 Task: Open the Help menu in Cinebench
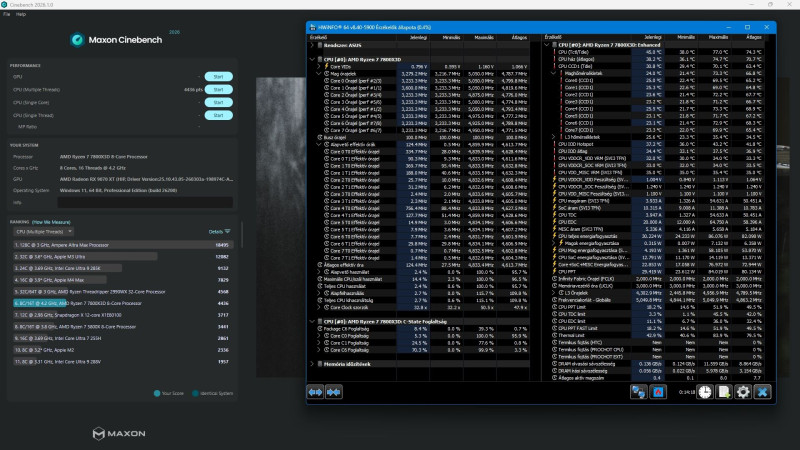click(20, 14)
